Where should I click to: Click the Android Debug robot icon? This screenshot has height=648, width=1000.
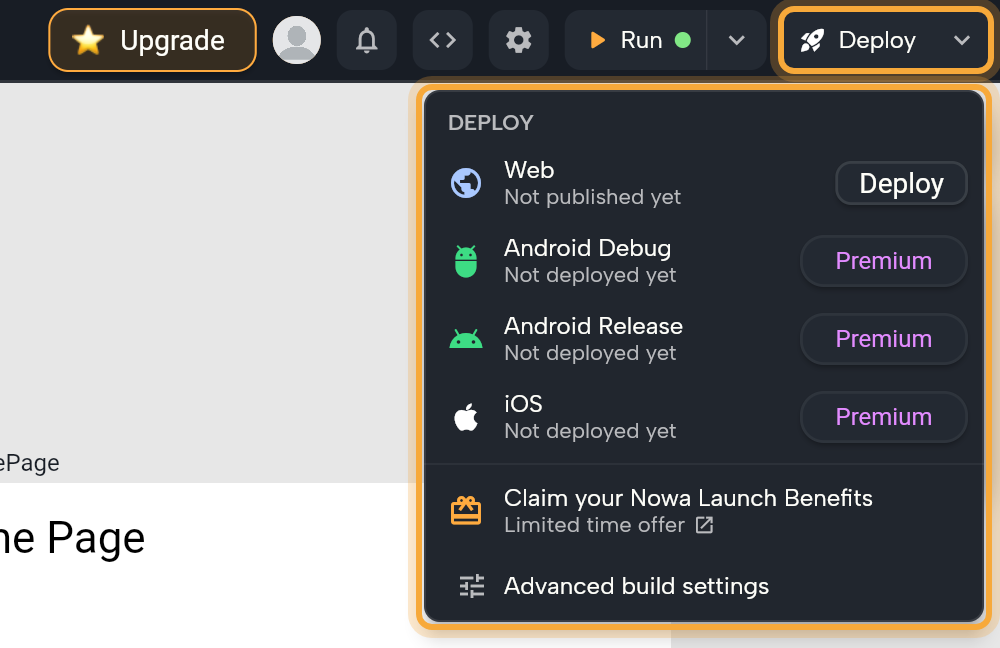[466, 261]
